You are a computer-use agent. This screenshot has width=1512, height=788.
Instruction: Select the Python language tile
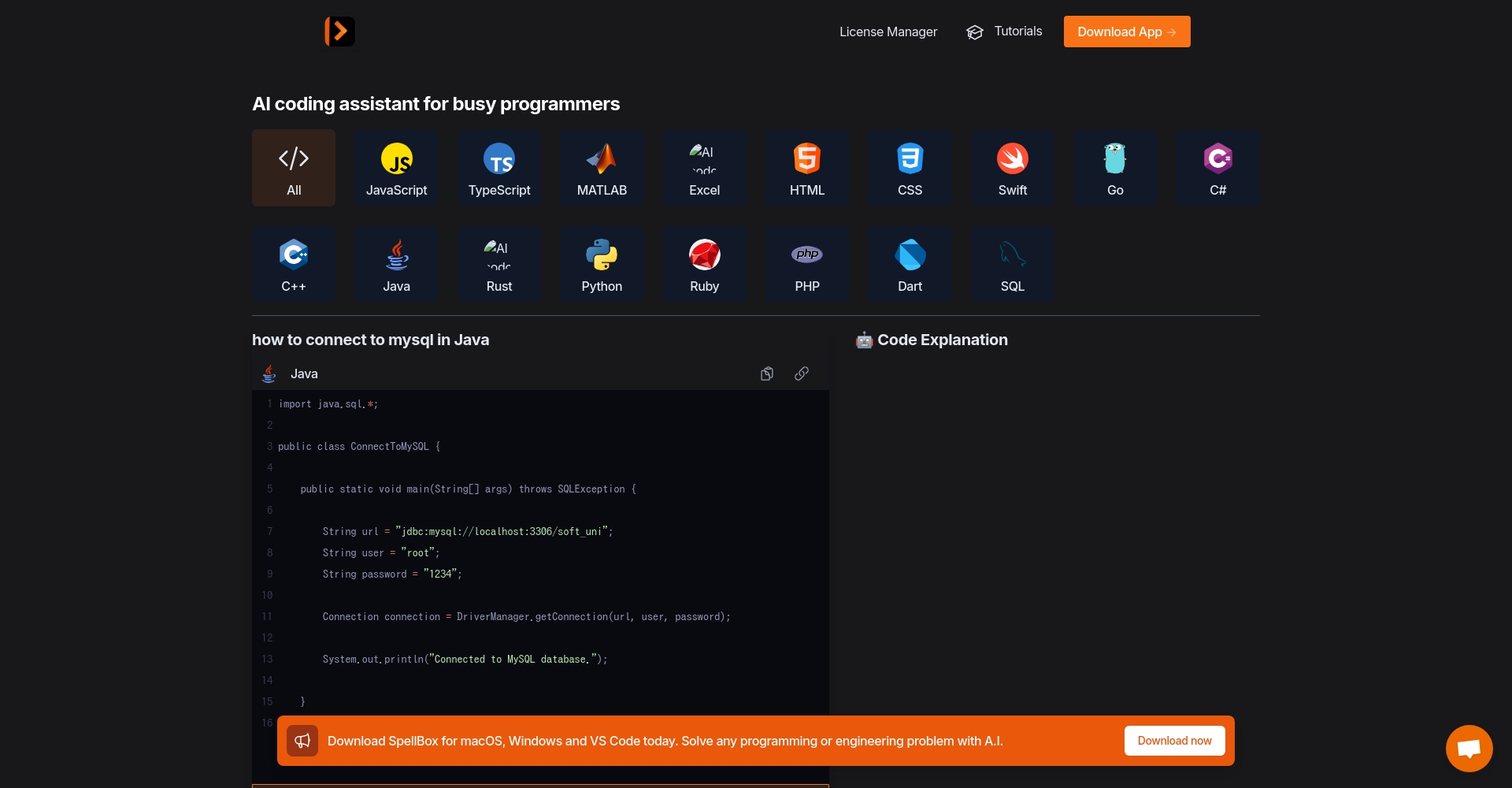pos(602,265)
